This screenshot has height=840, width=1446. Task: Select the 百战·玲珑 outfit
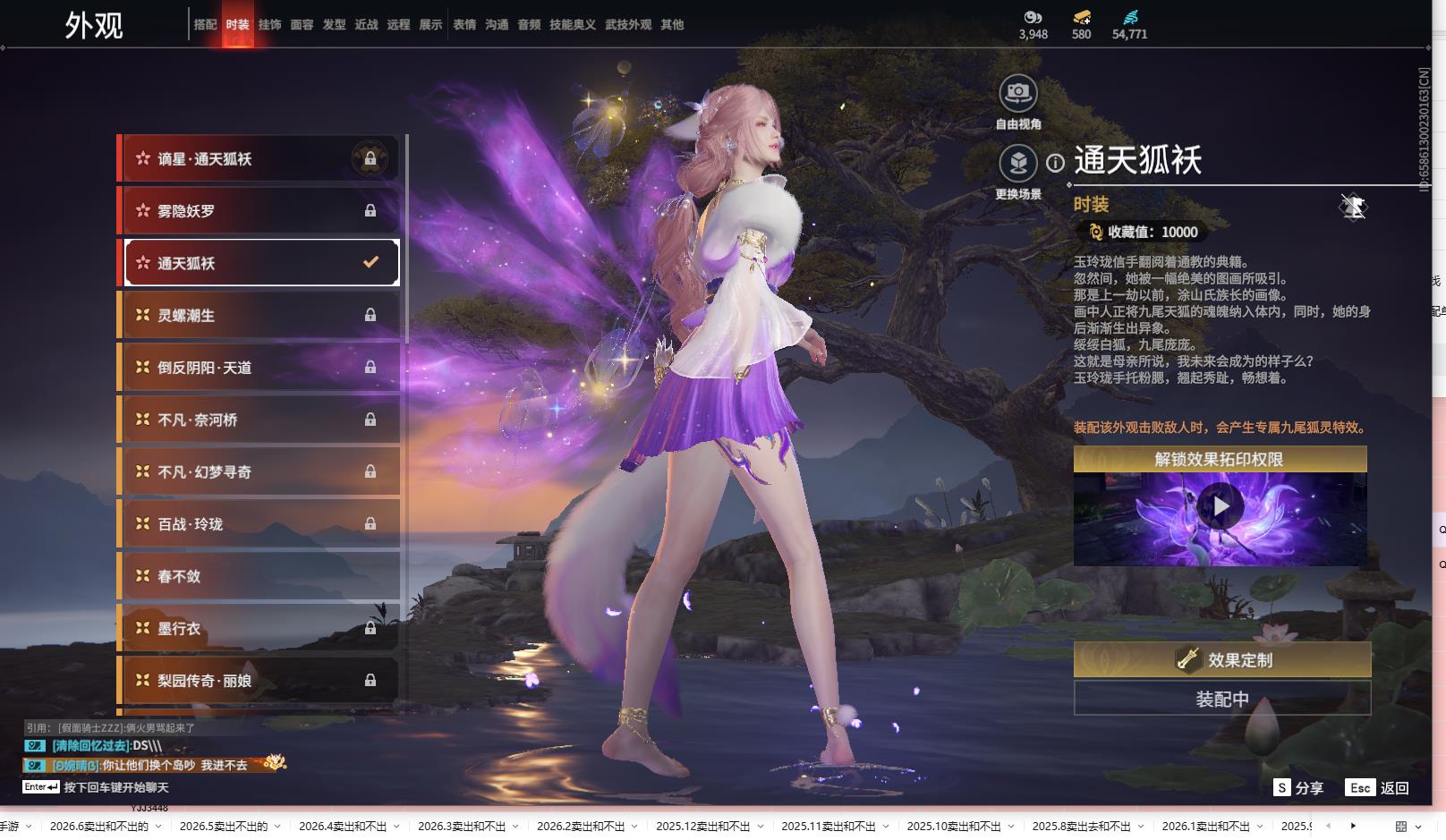click(259, 523)
